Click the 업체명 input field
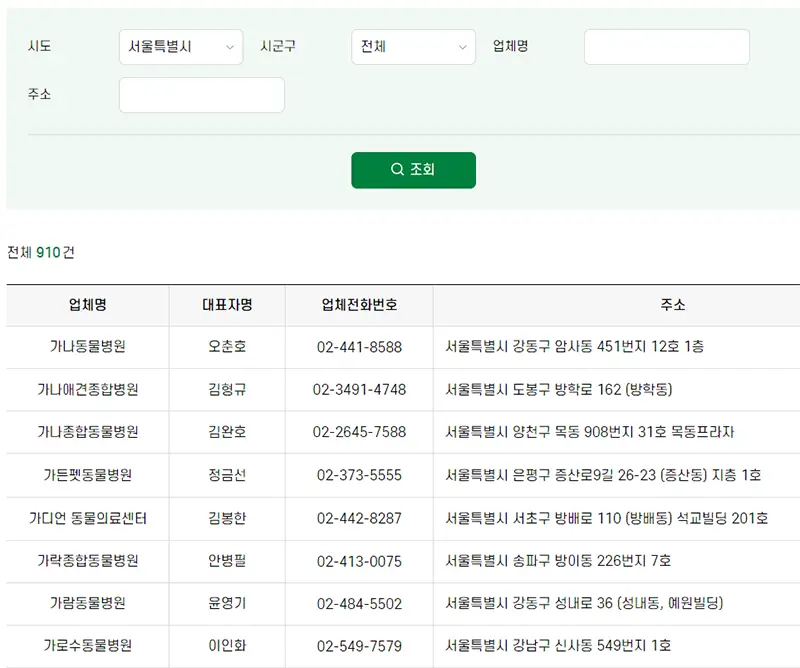 pyautogui.click(x=665, y=47)
